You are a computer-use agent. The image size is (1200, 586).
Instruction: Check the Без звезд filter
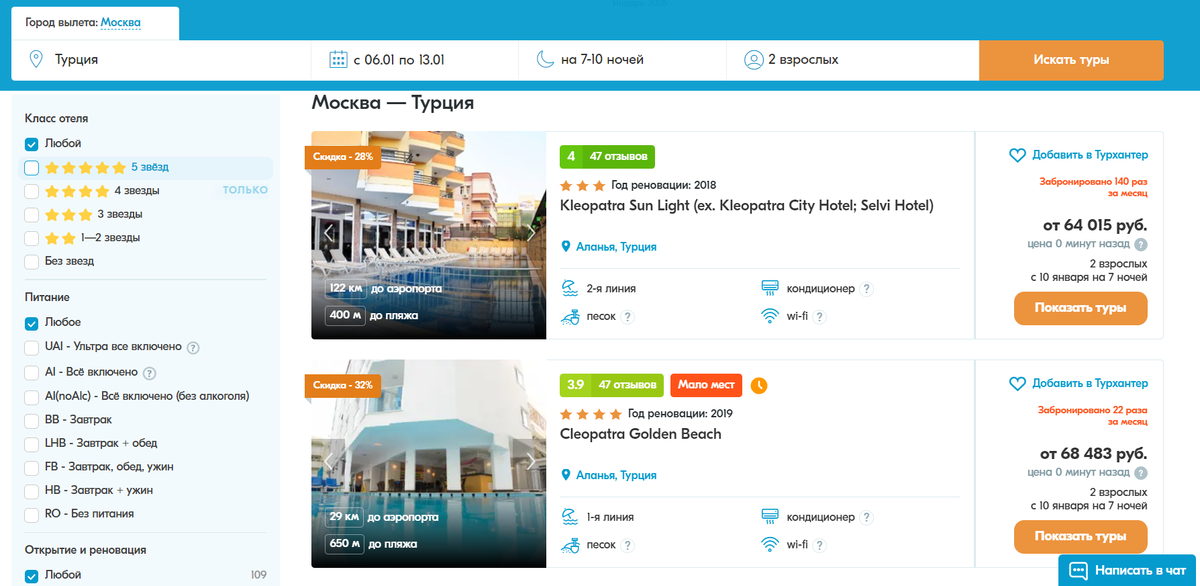pos(32,261)
